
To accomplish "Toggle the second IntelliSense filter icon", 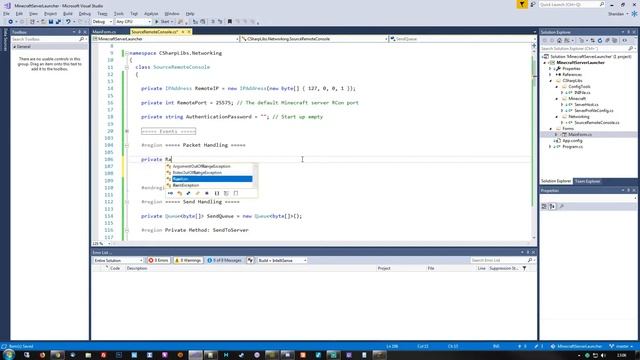I will point(180,193).
